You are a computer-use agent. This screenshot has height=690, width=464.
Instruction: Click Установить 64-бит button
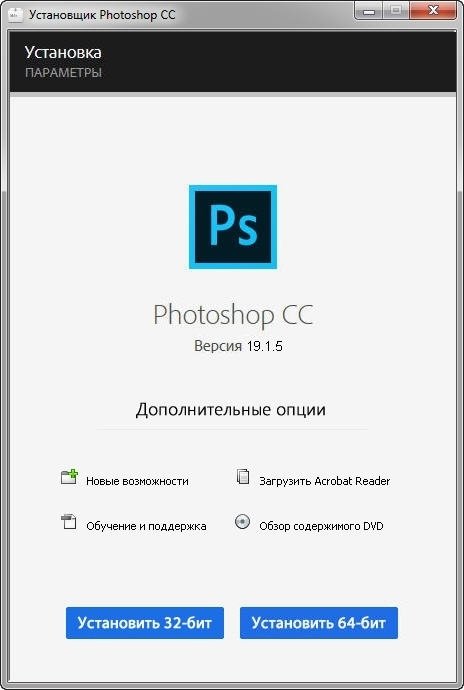tap(319, 623)
